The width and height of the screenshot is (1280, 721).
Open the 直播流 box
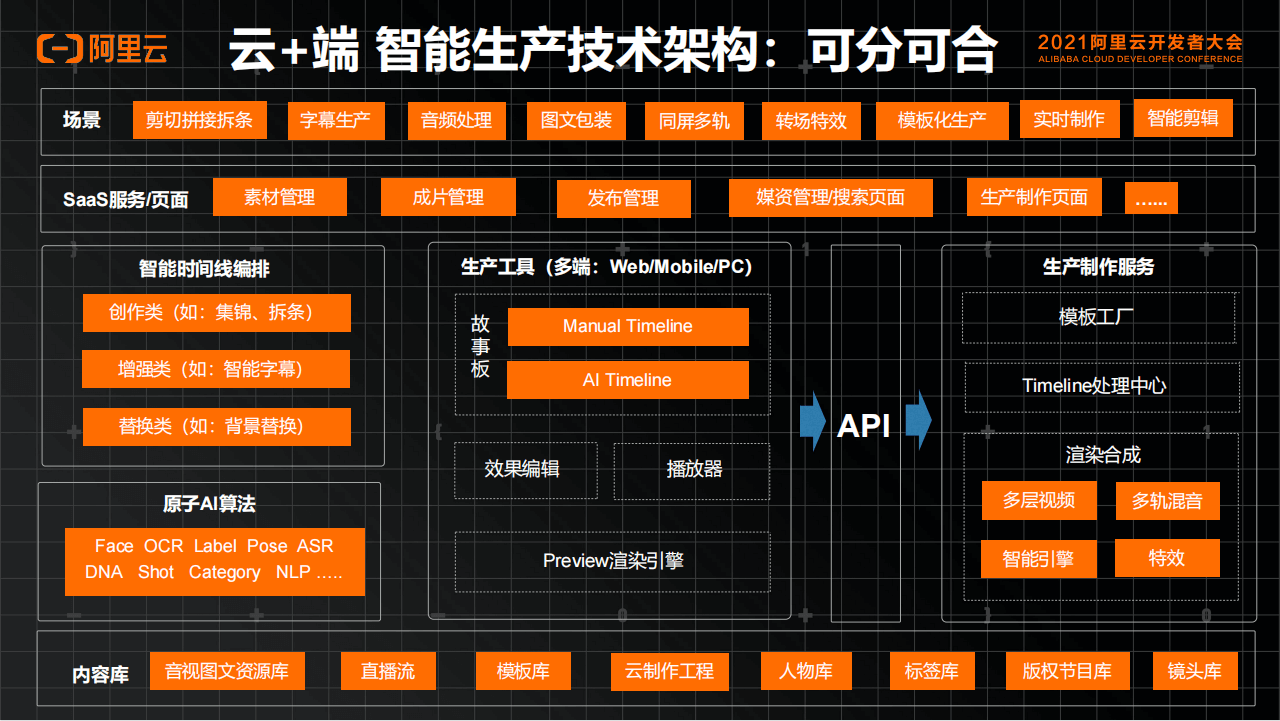click(388, 671)
